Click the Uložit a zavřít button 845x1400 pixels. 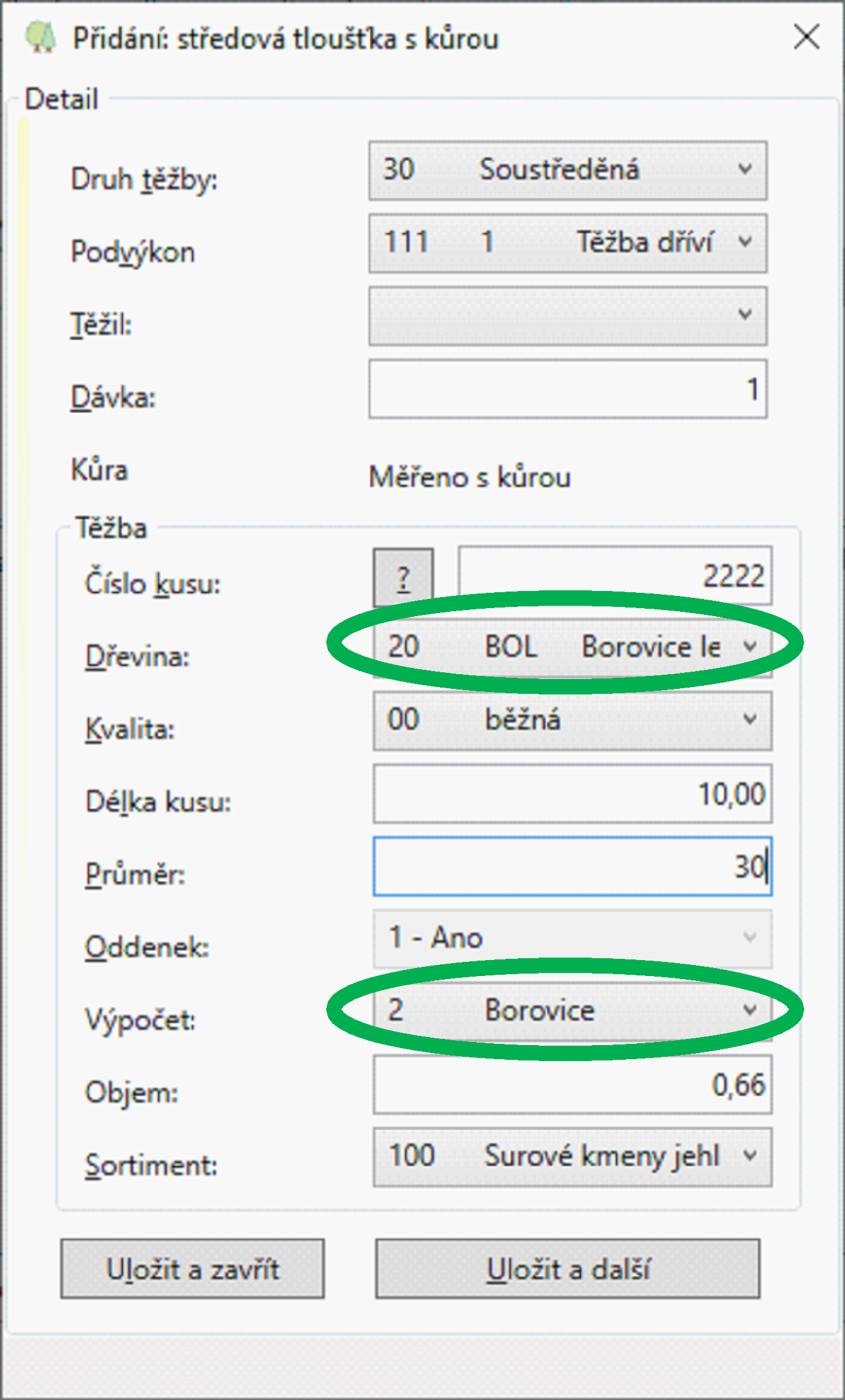[x=192, y=1269]
